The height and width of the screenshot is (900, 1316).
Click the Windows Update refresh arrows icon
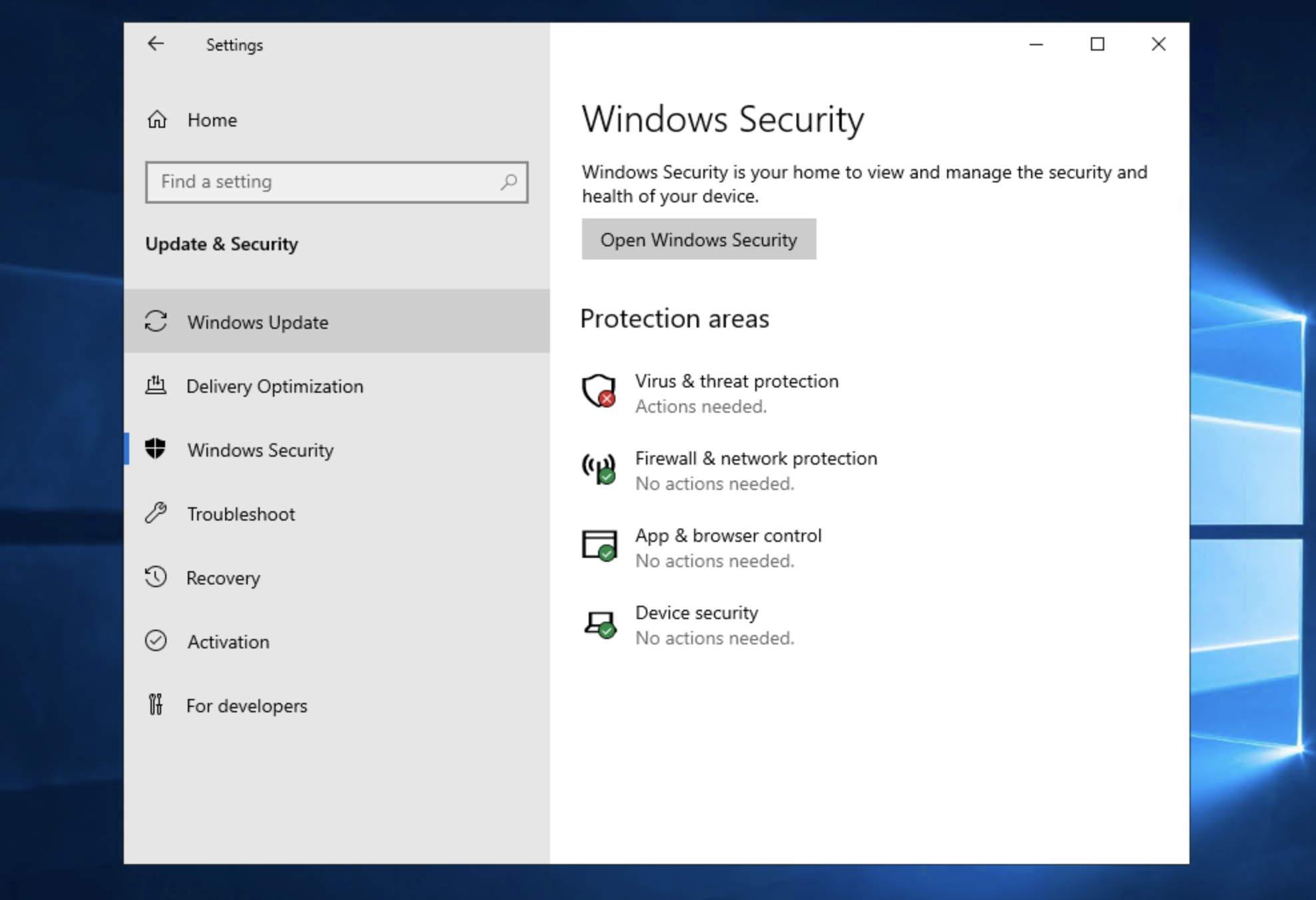pyautogui.click(x=156, y=322)
